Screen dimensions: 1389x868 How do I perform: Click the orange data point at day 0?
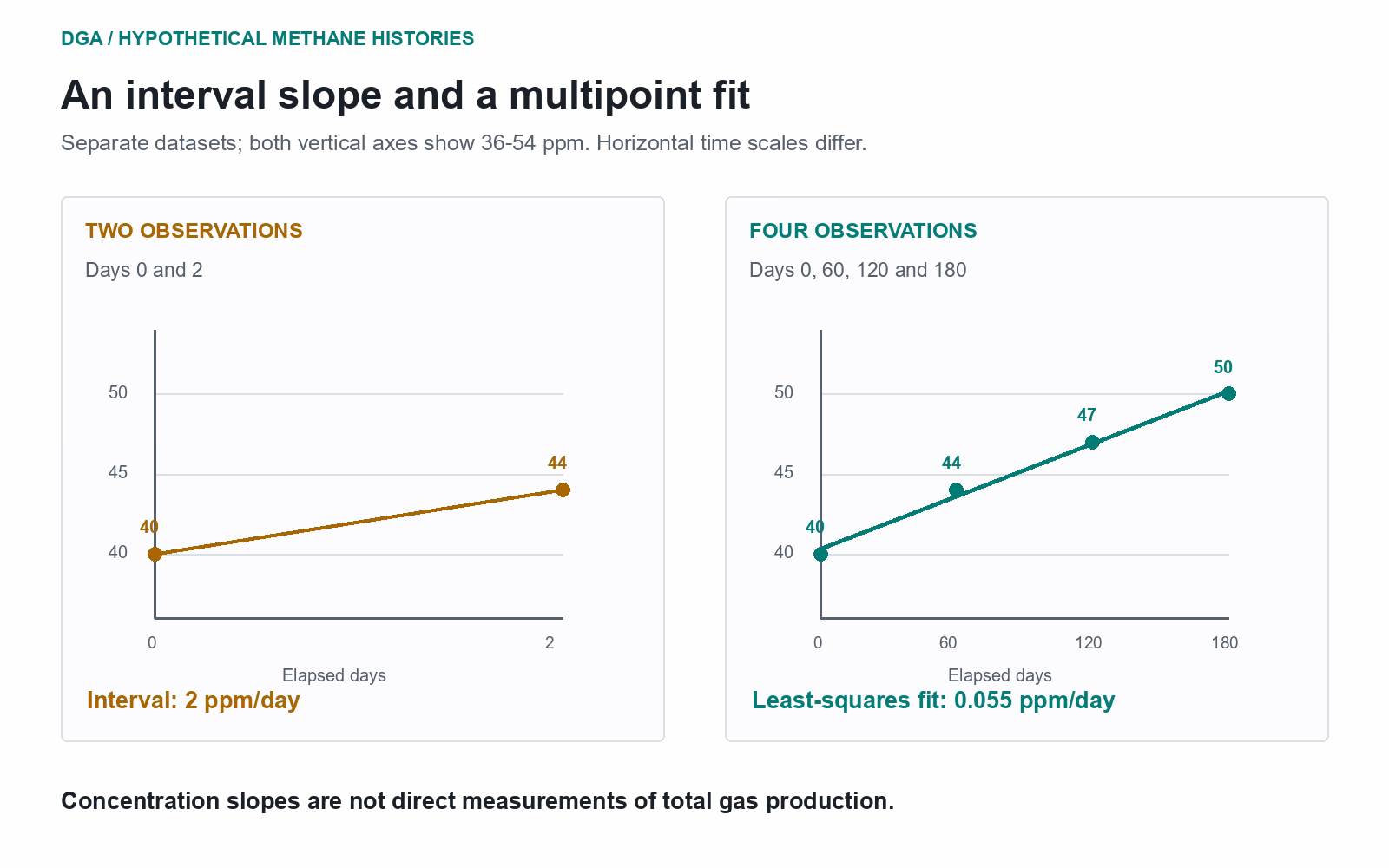pos(155,554)
